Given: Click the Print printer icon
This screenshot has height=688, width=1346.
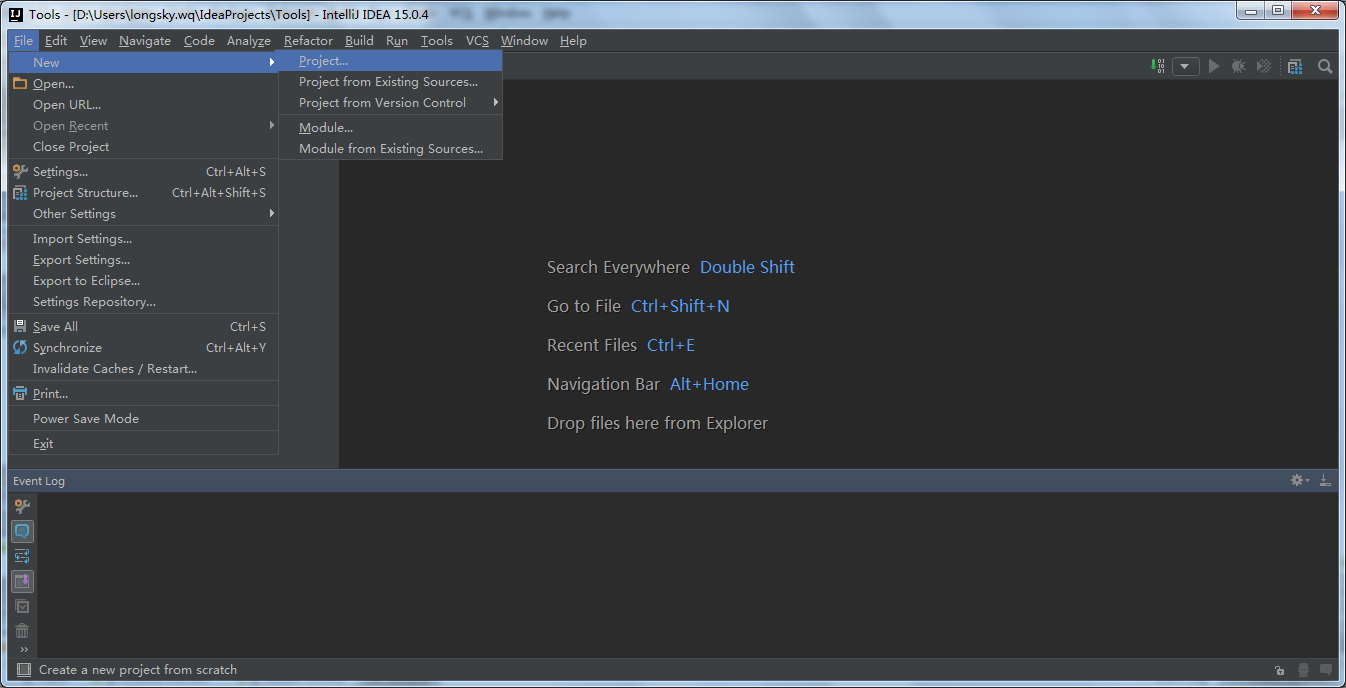Looking at the screenshot, I should (20, 394).
